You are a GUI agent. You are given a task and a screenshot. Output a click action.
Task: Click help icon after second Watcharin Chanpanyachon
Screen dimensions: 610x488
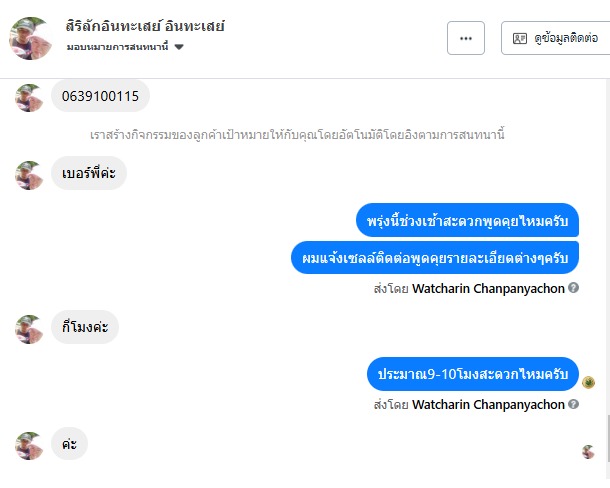[573, 404]
